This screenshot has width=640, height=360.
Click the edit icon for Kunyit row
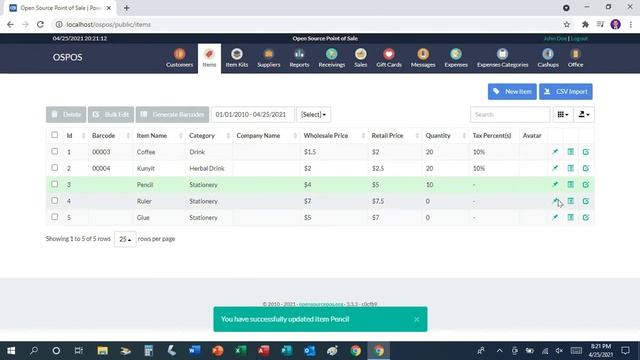pos(586,168)
